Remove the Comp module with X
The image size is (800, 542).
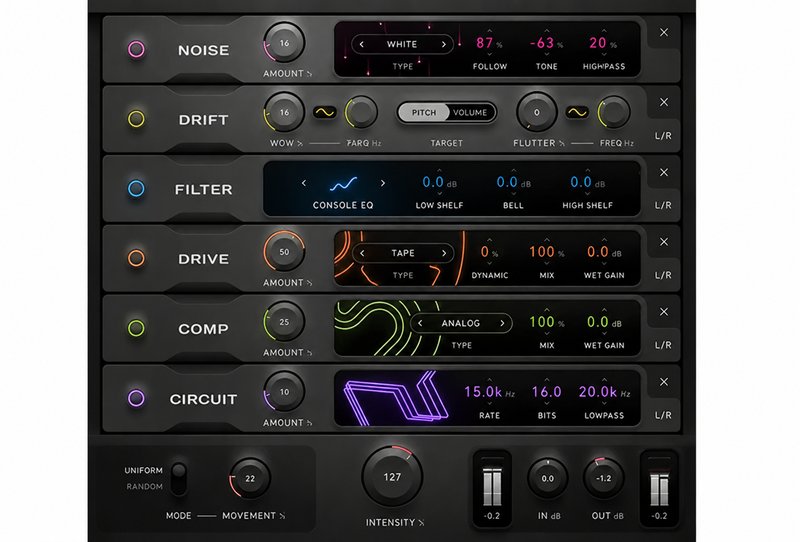664,311
